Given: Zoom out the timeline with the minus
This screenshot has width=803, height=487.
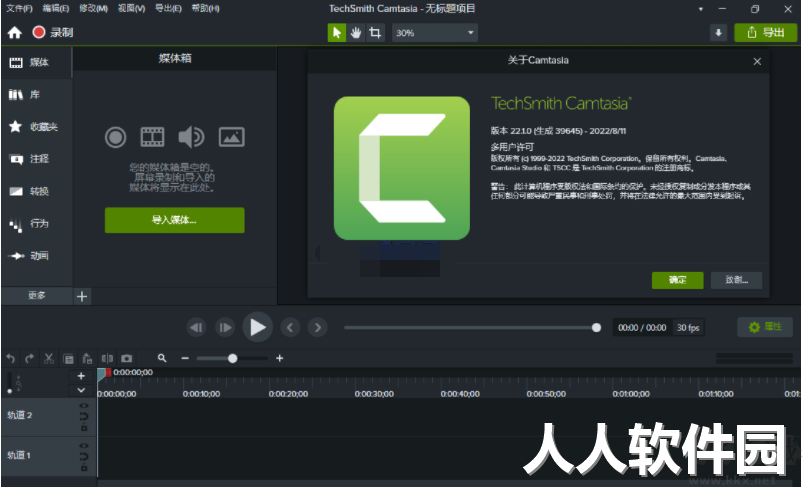Looking at the screenshot, I should 185,358.
